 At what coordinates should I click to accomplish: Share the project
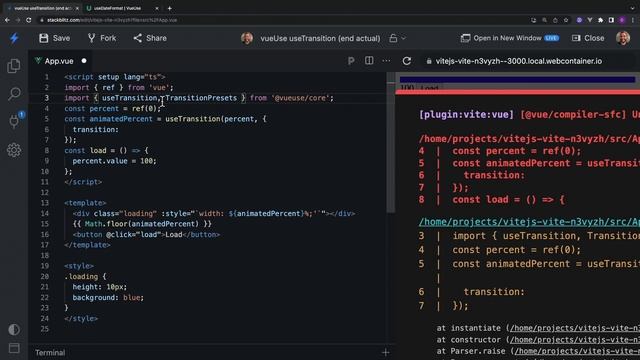pos(150,38)
